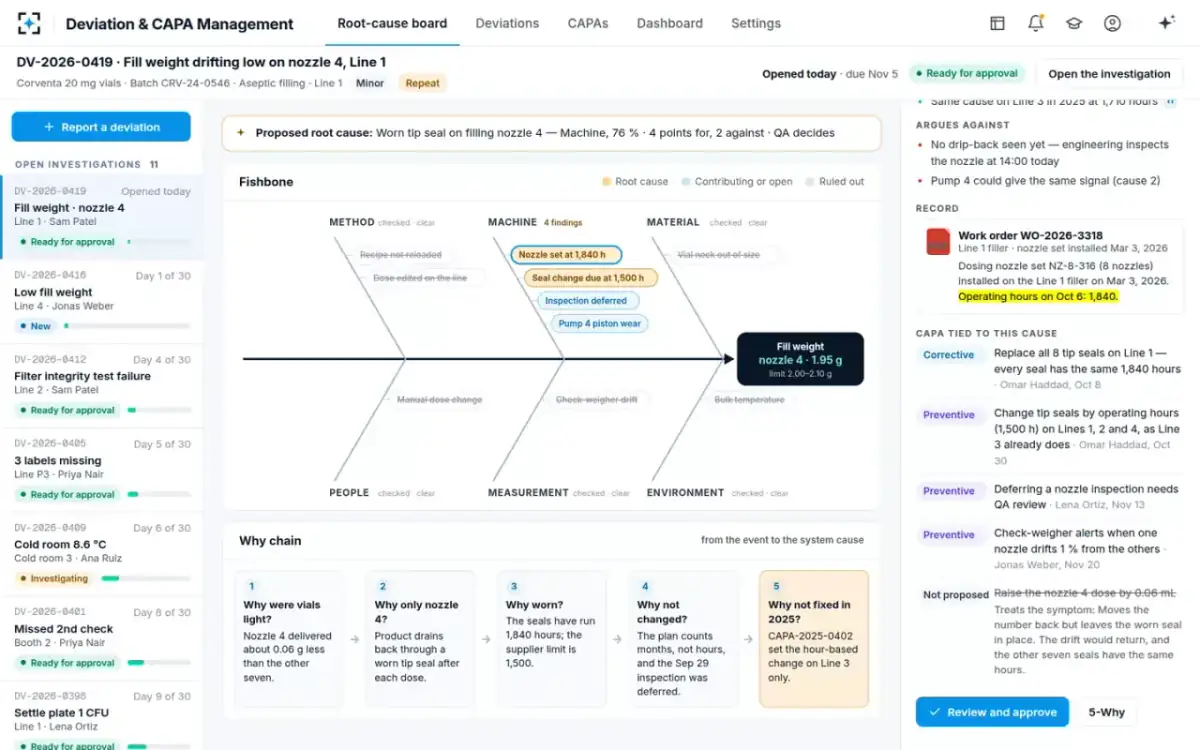Image resolution: width=1200 pixels, height=750 pixels.
Task: Click Report a deviation button
Action: coord(101,127)
